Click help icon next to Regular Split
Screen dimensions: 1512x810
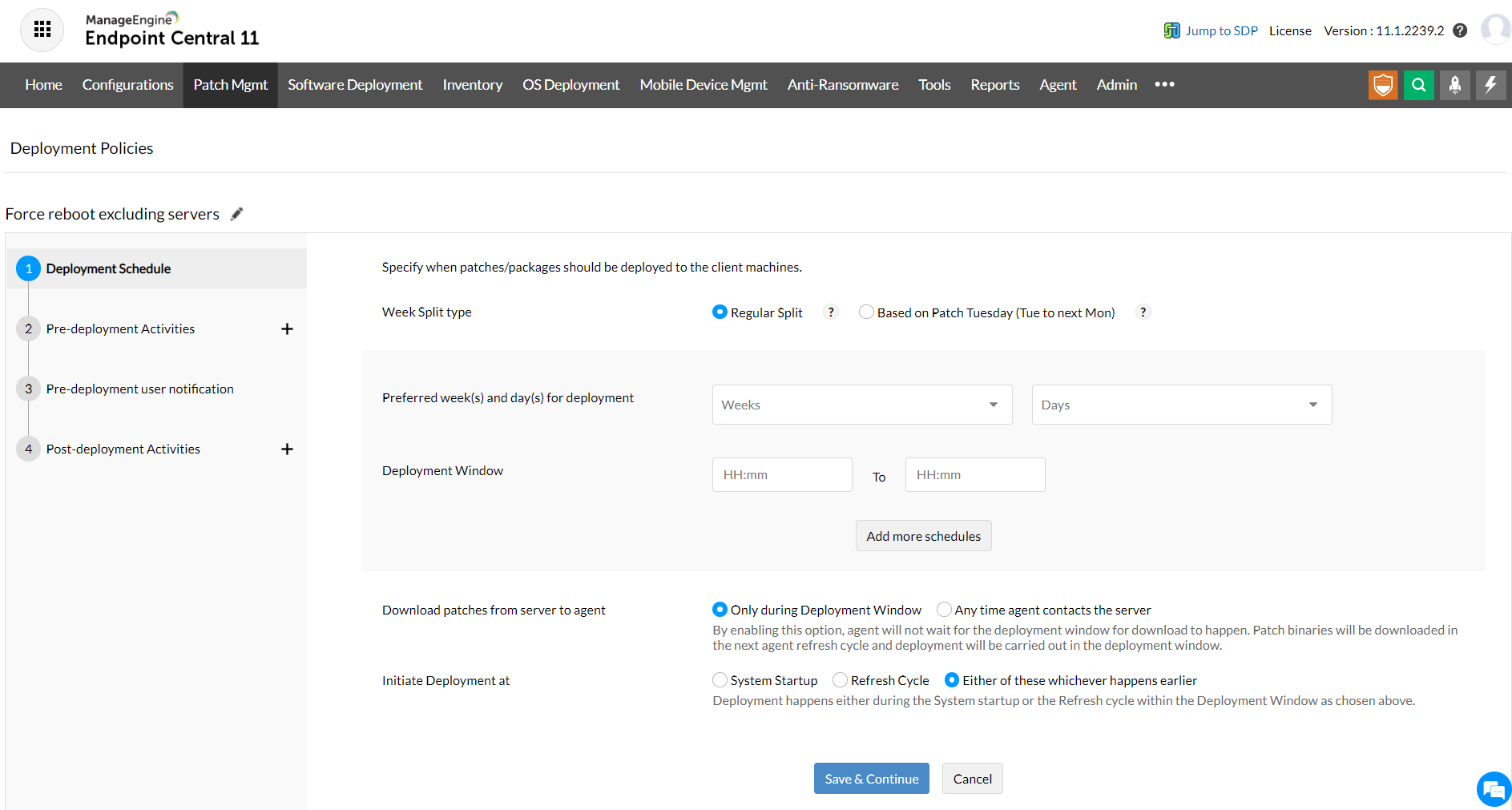point(831,312)
